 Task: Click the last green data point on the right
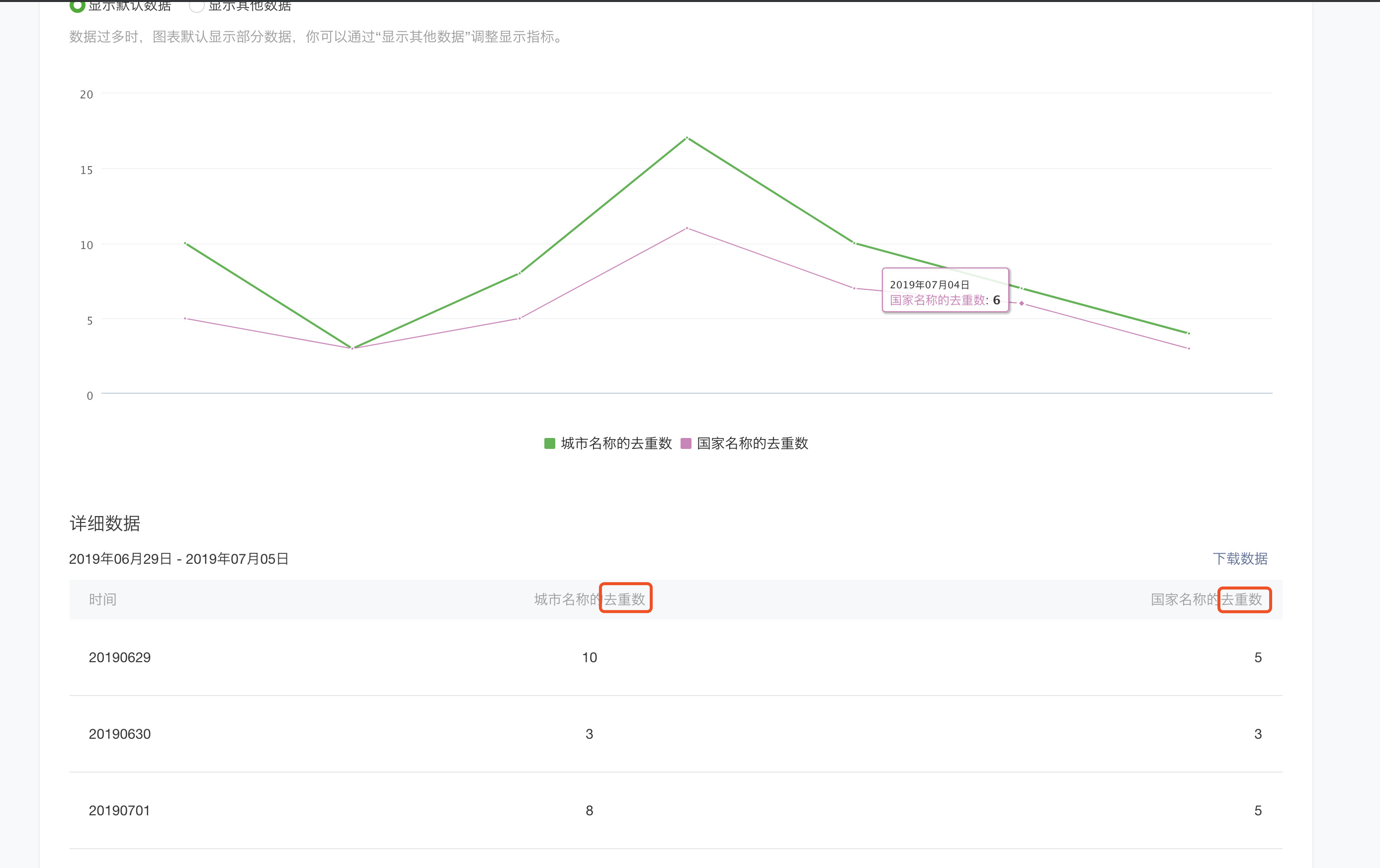(x=1189, y=333)
